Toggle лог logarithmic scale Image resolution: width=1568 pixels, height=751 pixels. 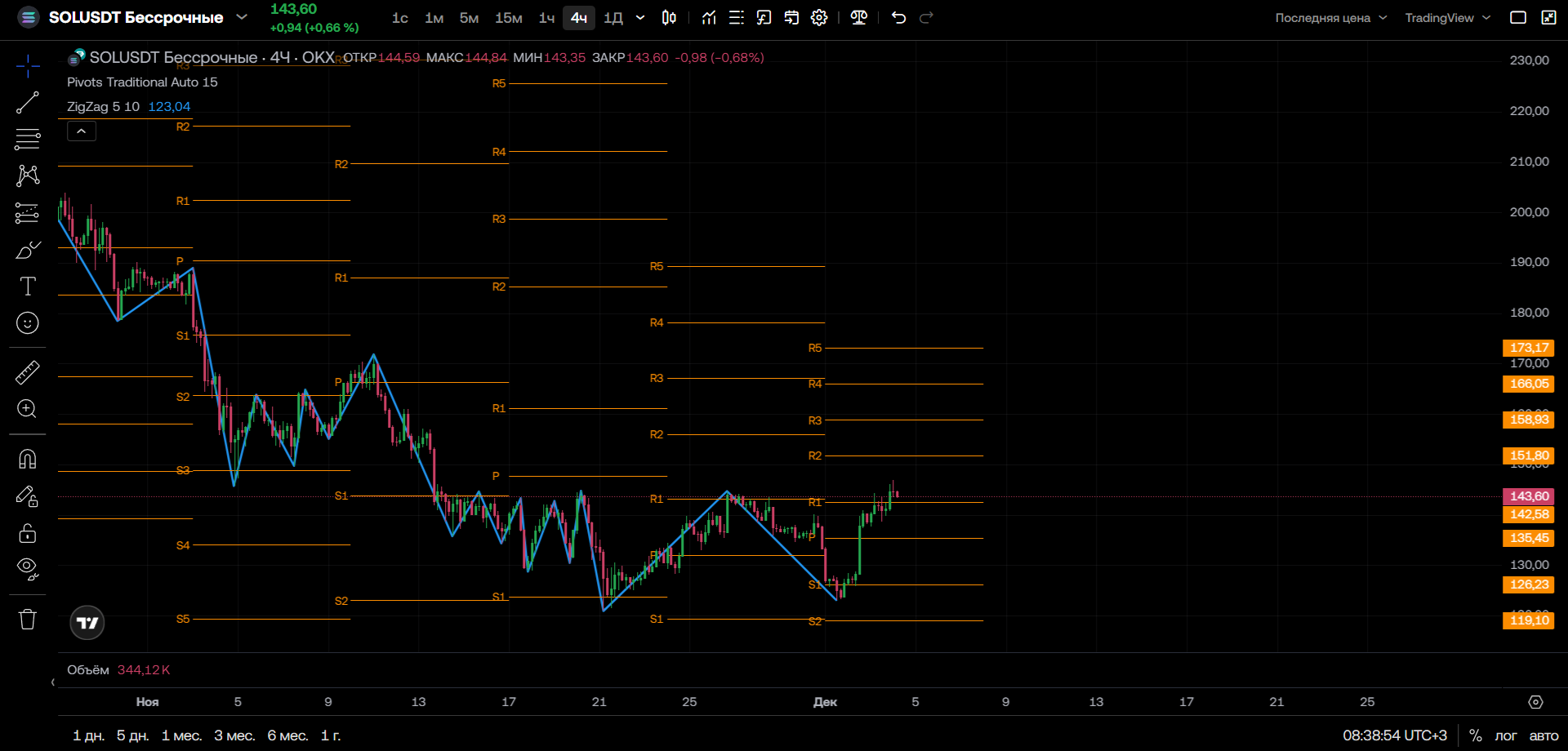pos(1506,735)
